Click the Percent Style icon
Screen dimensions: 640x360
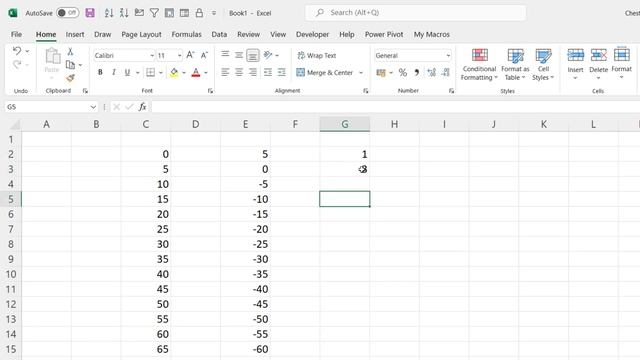[x=403, y=73]
